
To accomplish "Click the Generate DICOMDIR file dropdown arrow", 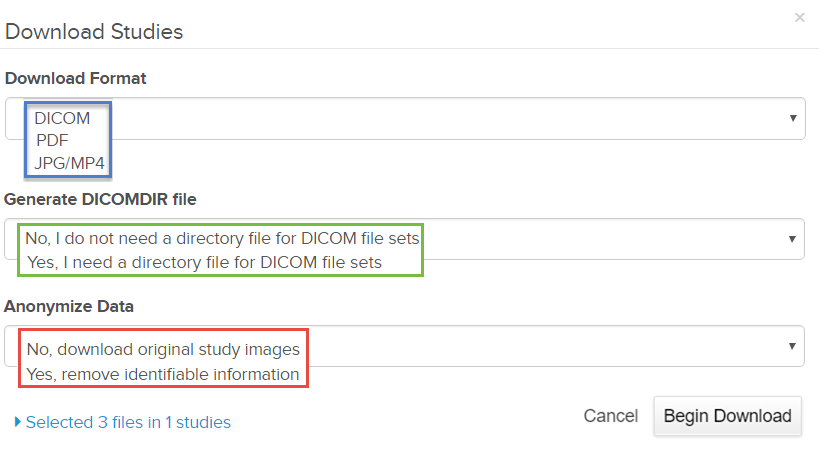I will click(x=792, y=239).
